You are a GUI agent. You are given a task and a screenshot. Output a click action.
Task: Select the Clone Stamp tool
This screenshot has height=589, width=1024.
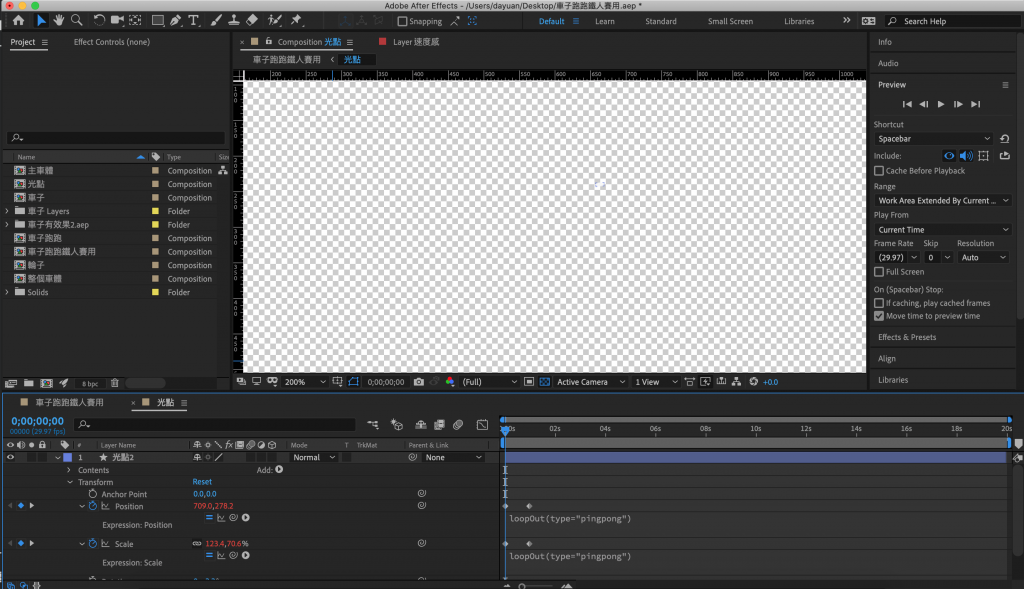coord(233,20)
